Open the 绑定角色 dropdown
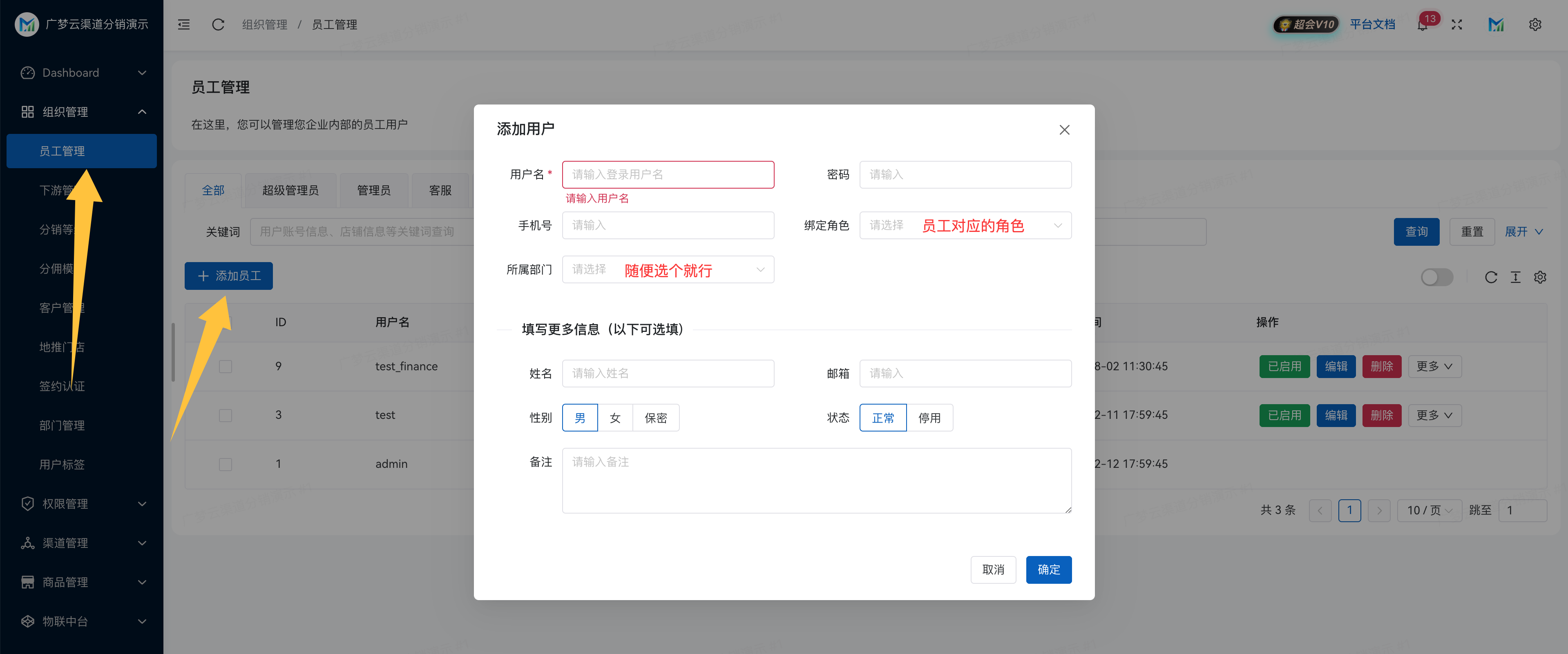Viewport: 1568px width, 654px height. [x=965, y=226]
